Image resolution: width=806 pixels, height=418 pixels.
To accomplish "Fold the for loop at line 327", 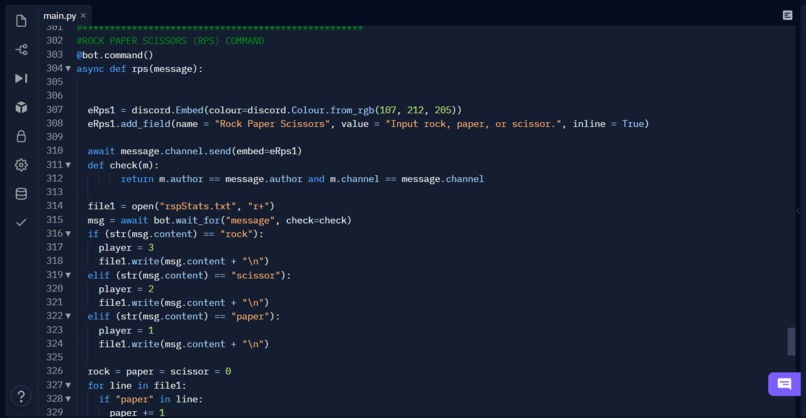I will [x=68, y=385].
